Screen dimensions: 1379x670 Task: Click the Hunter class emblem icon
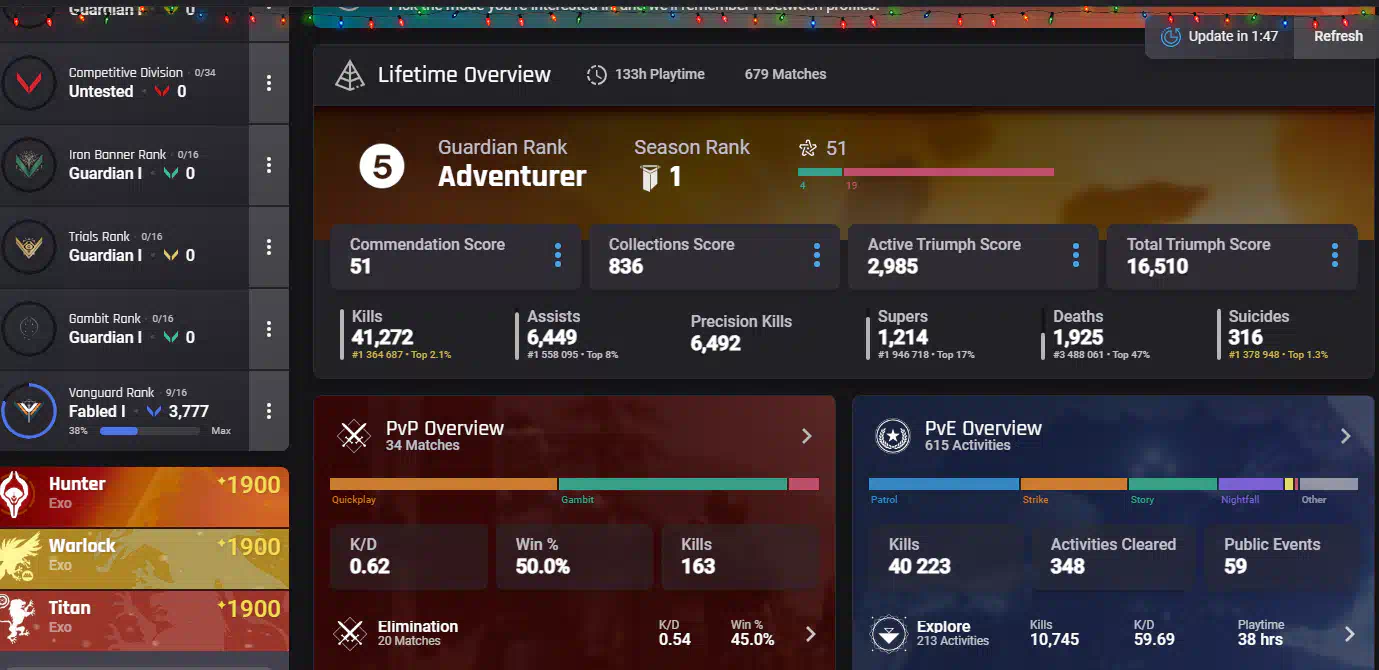click(x=17, y=493)
